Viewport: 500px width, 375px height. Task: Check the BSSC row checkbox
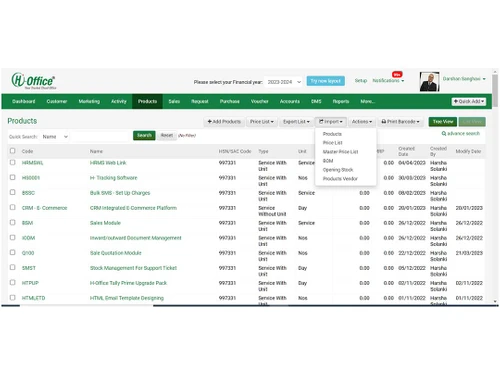[13, 192]
